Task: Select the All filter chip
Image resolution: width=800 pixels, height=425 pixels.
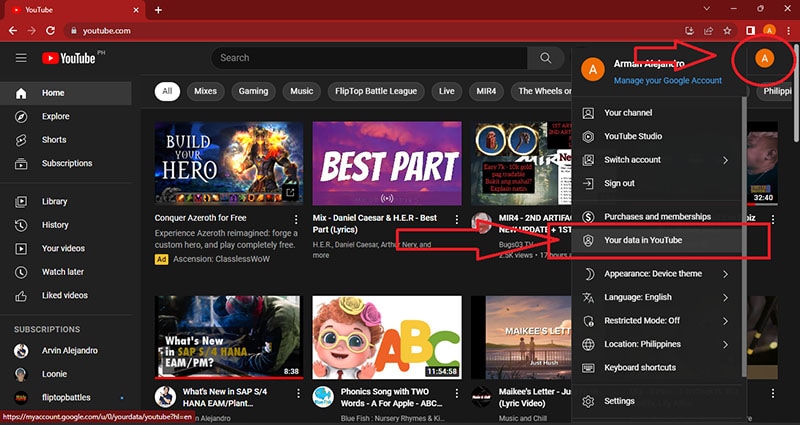Action: coord(167,91)
